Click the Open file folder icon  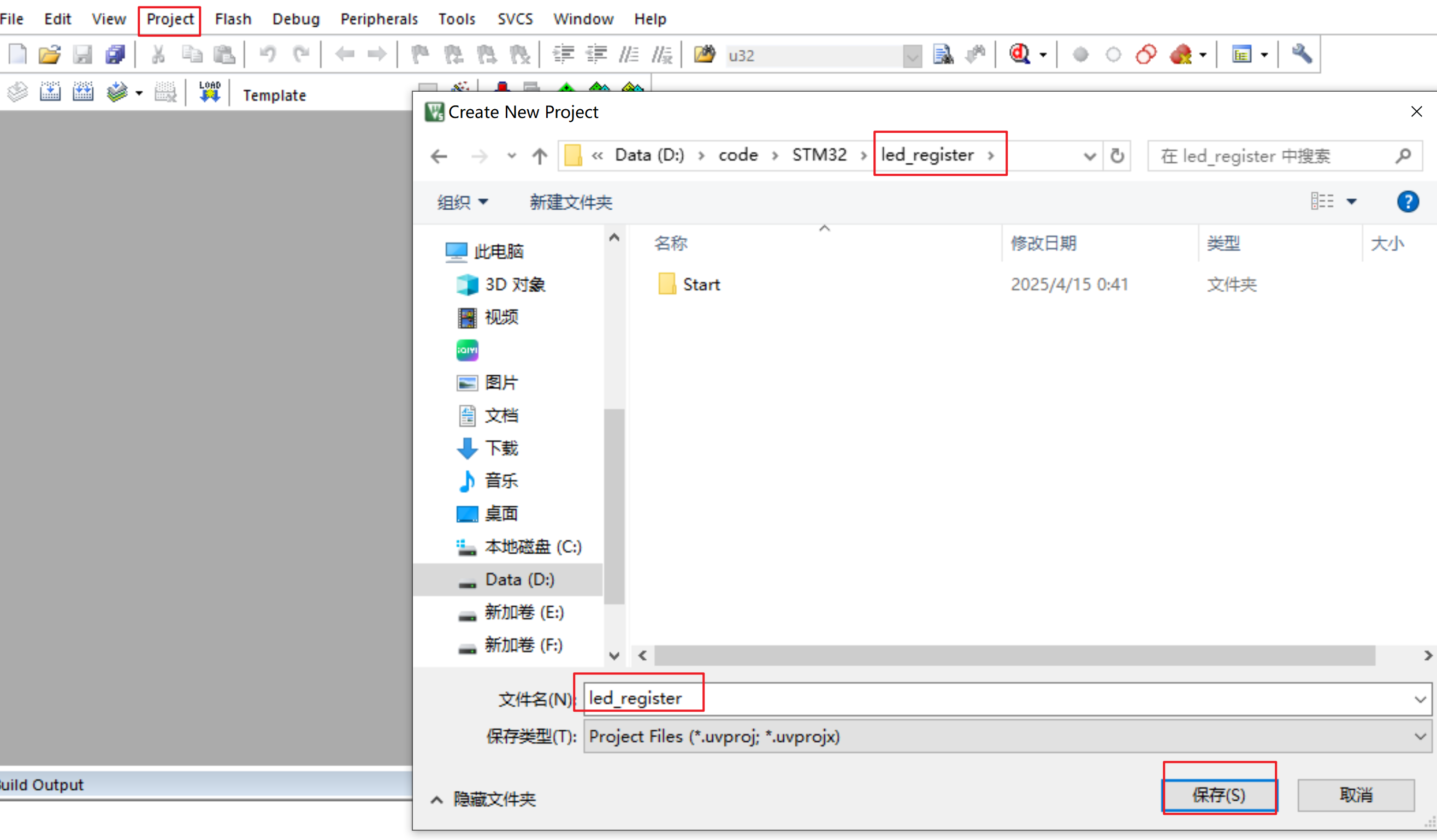coord(50,55)
